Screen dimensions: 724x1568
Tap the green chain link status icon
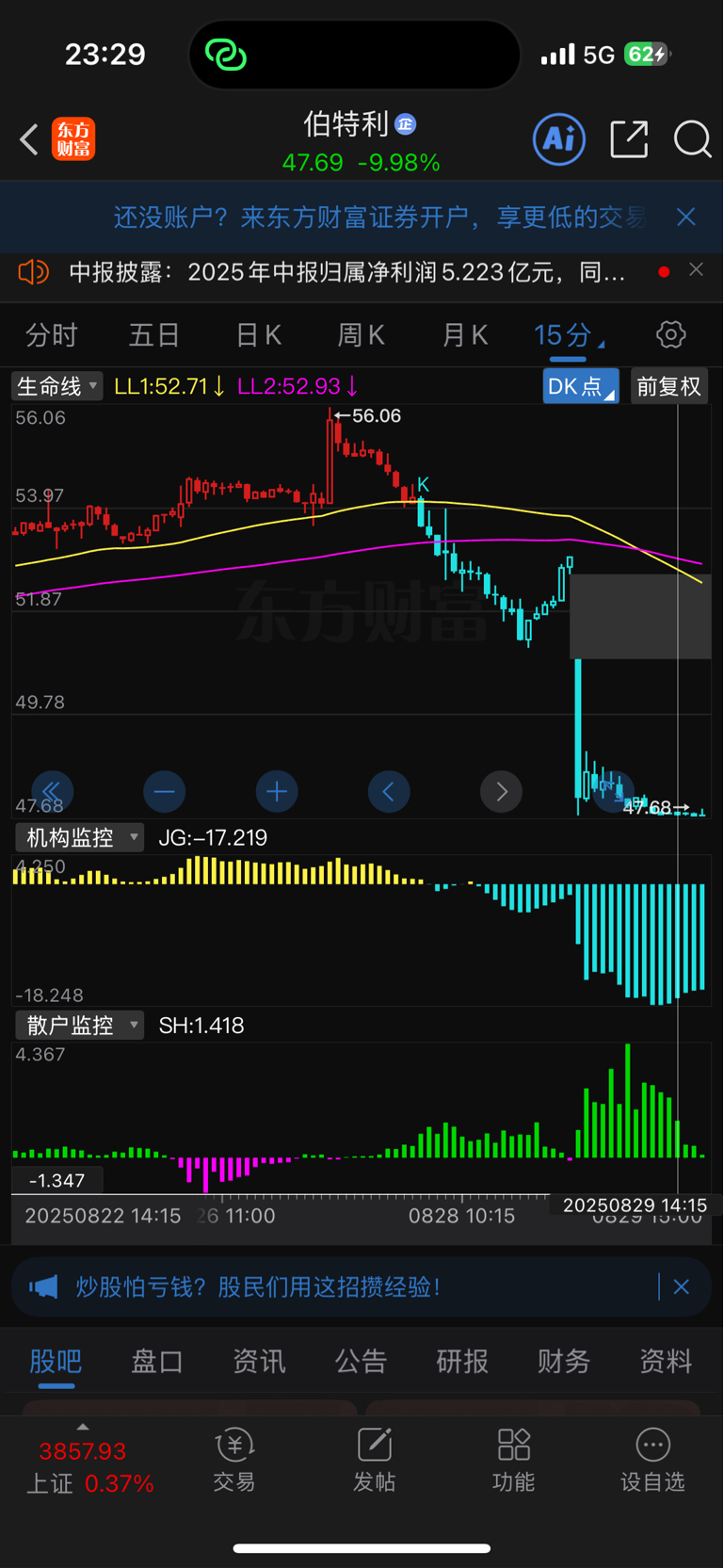click(226, 55)
